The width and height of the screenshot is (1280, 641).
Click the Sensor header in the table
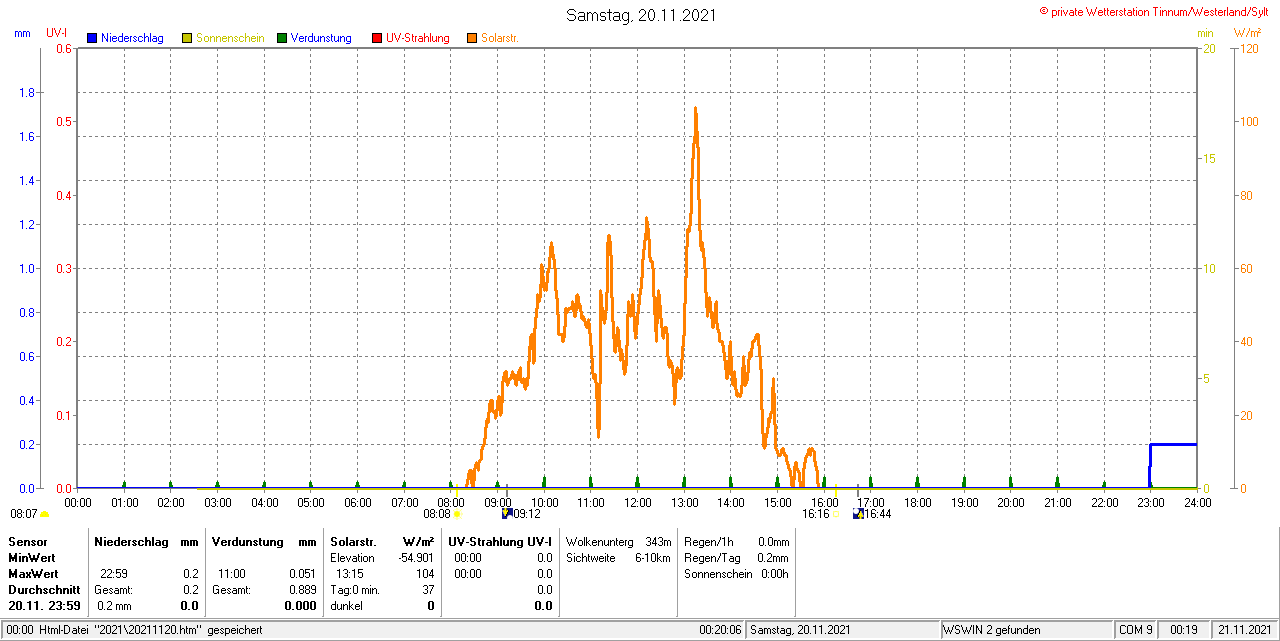[x=27, y=541]
